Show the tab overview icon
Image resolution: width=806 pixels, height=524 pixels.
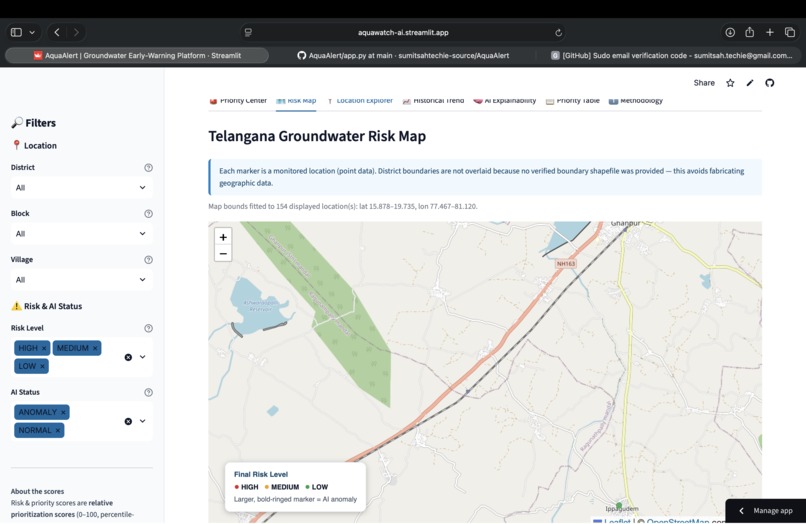click(x=790, y=32)
